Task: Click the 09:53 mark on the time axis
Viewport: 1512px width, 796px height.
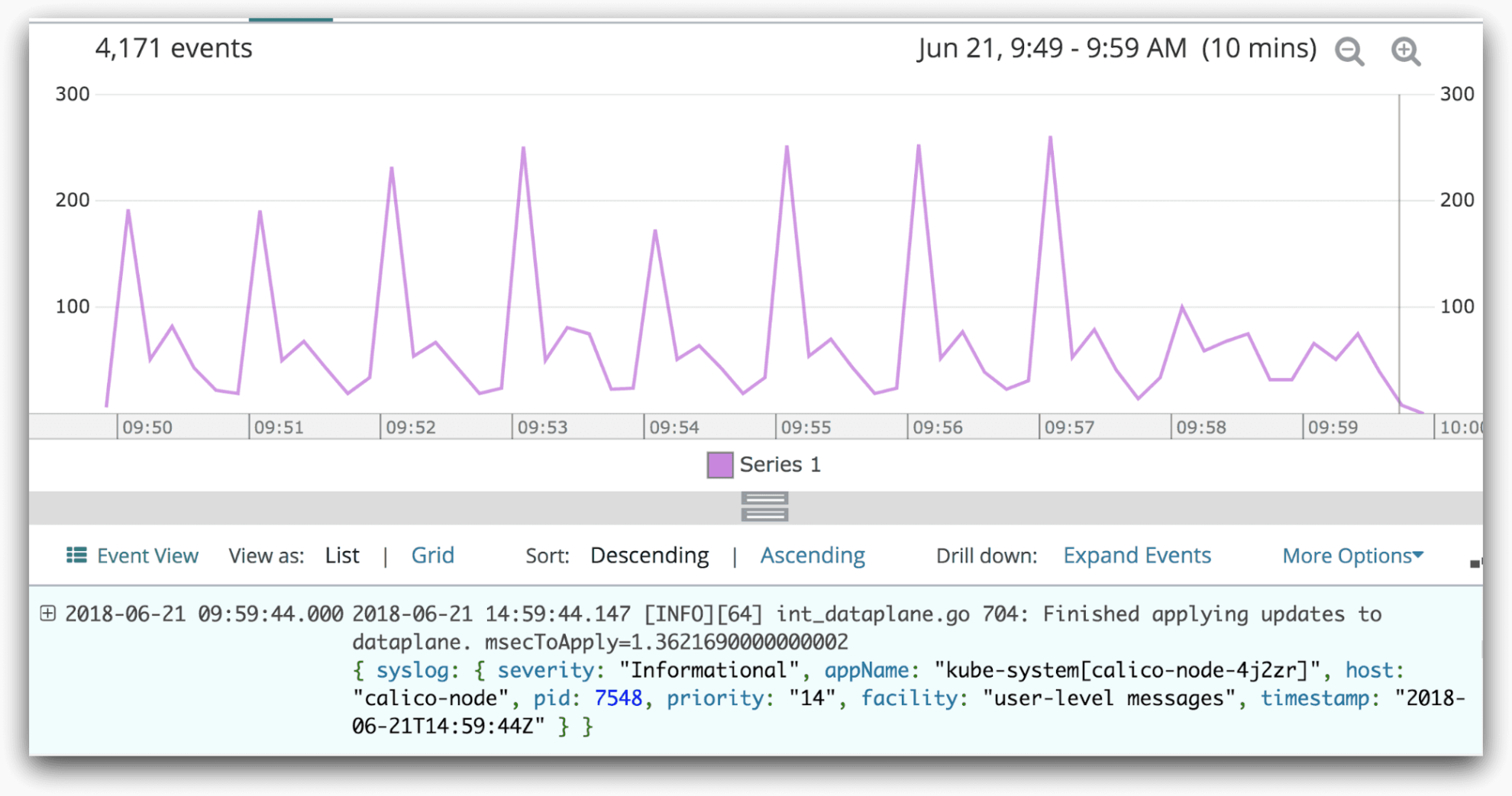Action: click(x=542, y=427)
